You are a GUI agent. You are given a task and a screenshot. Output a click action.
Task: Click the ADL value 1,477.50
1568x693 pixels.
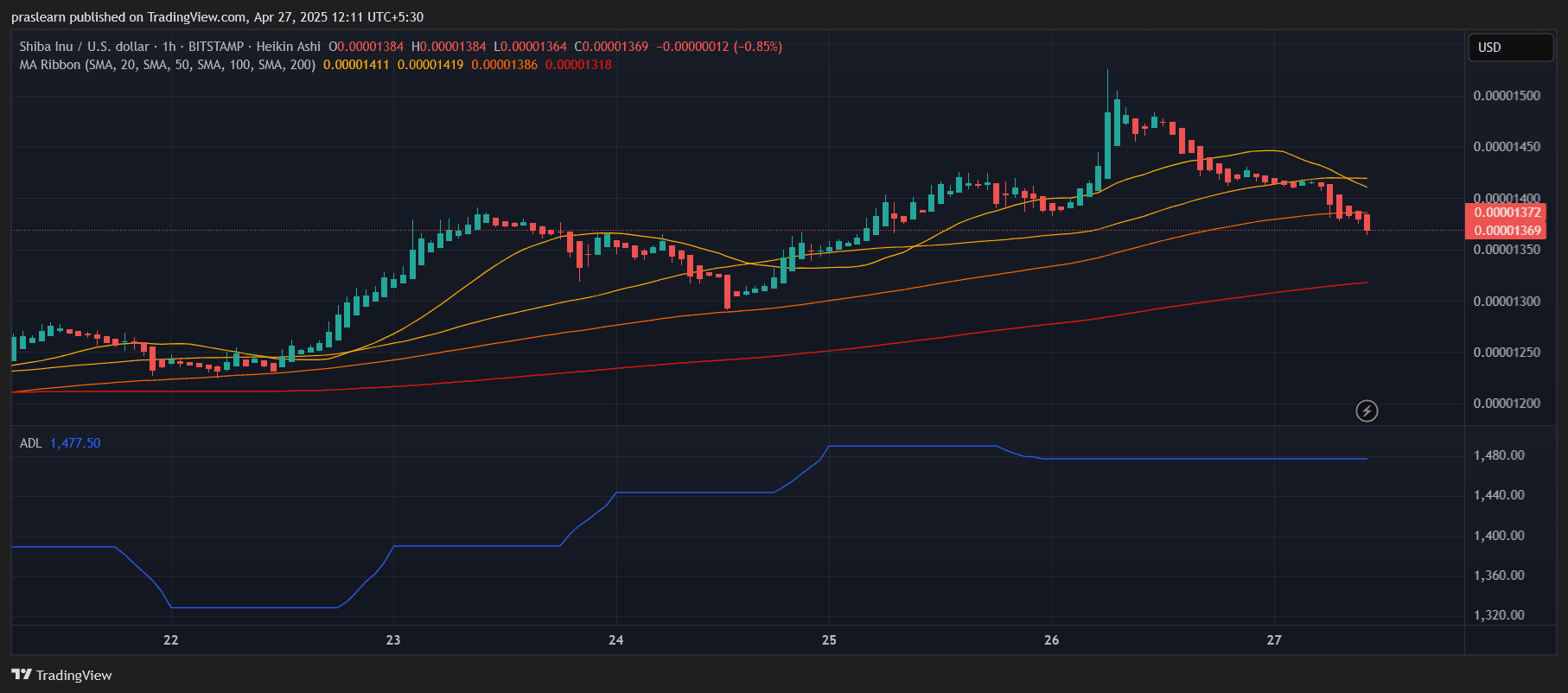coord(75,443)
